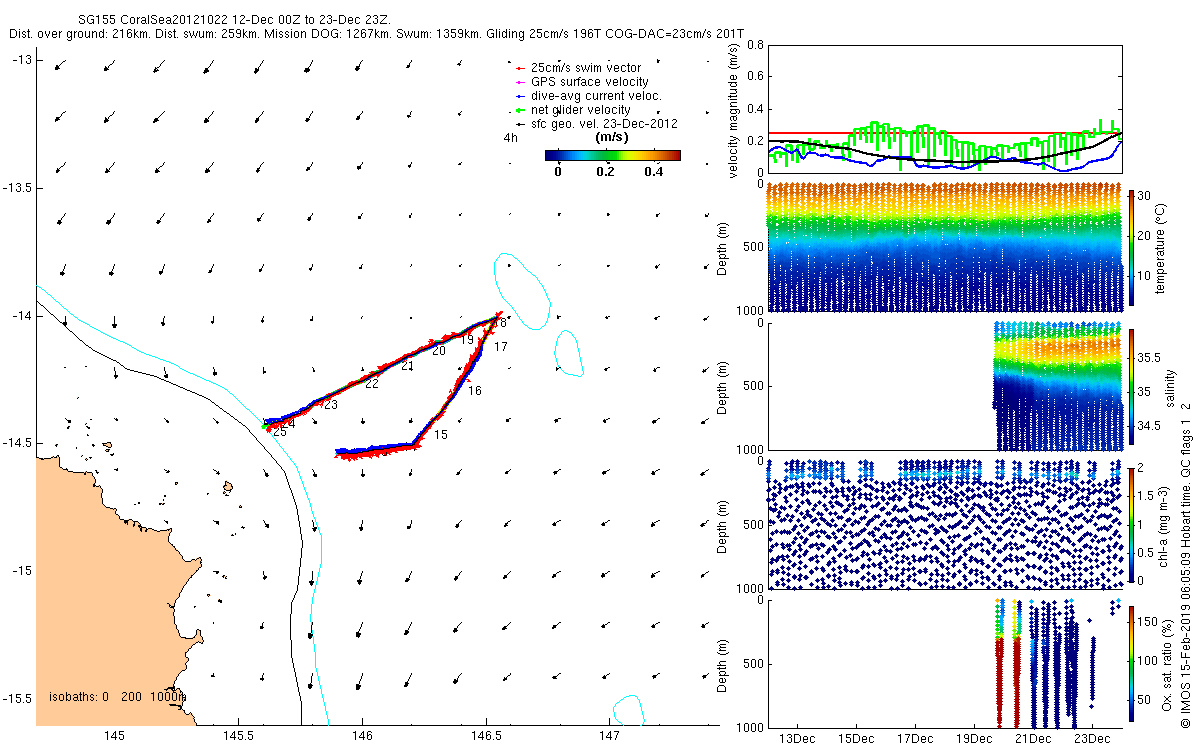Click longitude tick '145.5' on map axis
The height and width of the screenshot is (750, 1200).
238,736
